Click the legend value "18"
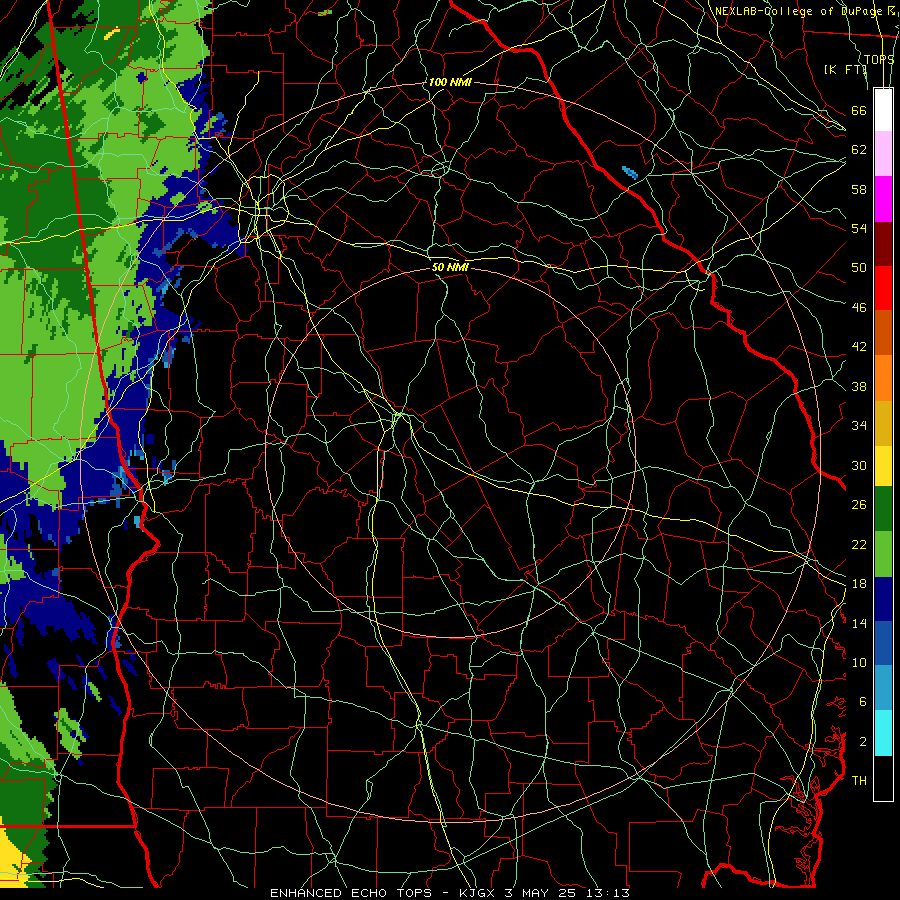 pos(859,584)
